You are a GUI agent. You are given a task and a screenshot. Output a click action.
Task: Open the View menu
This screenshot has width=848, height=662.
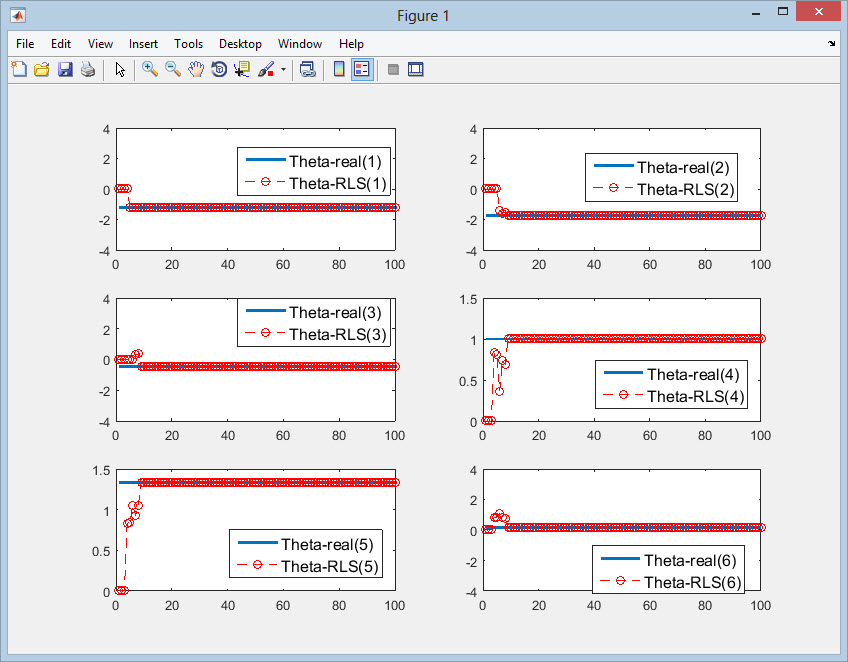(x=100, y=44)
